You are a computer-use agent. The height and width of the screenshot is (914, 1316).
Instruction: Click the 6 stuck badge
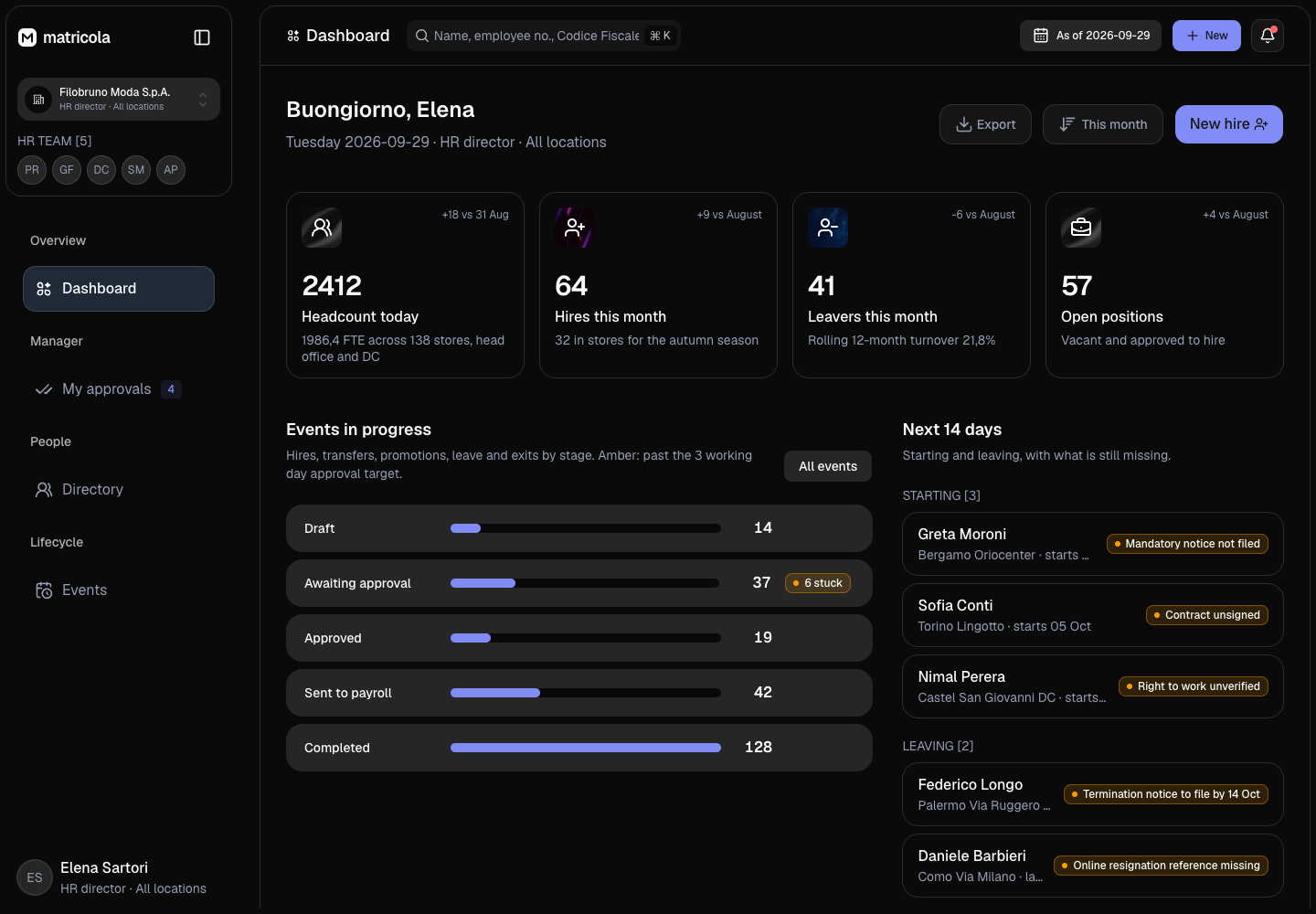[818, 583]
